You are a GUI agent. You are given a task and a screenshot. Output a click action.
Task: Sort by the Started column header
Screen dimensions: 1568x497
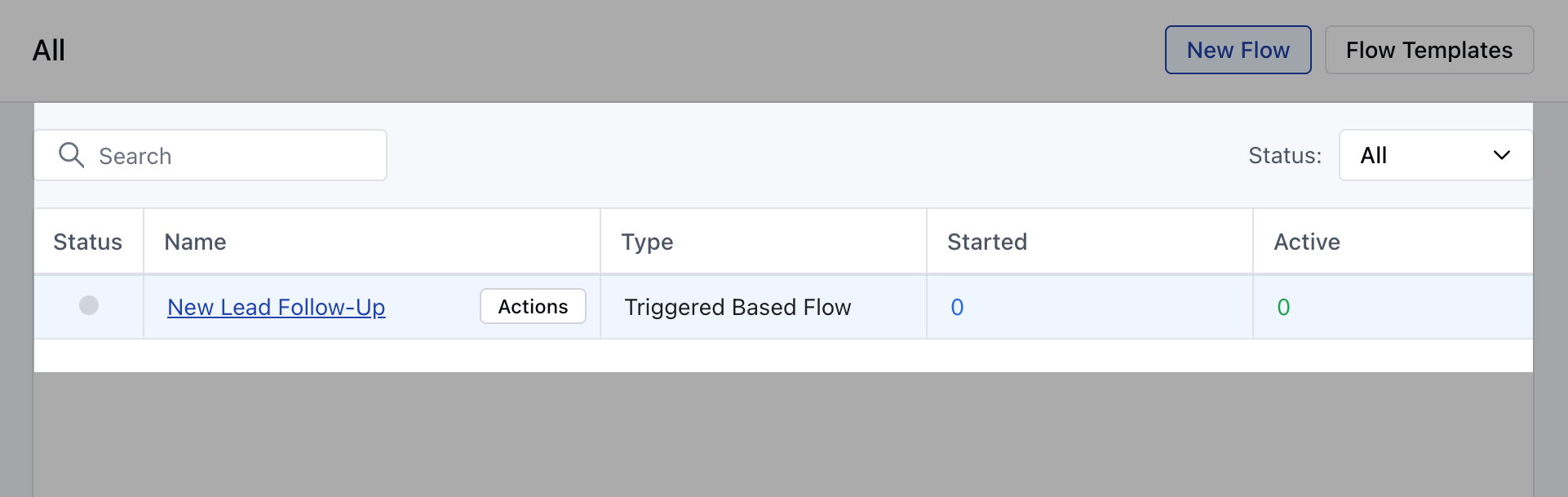coord(987,242)
